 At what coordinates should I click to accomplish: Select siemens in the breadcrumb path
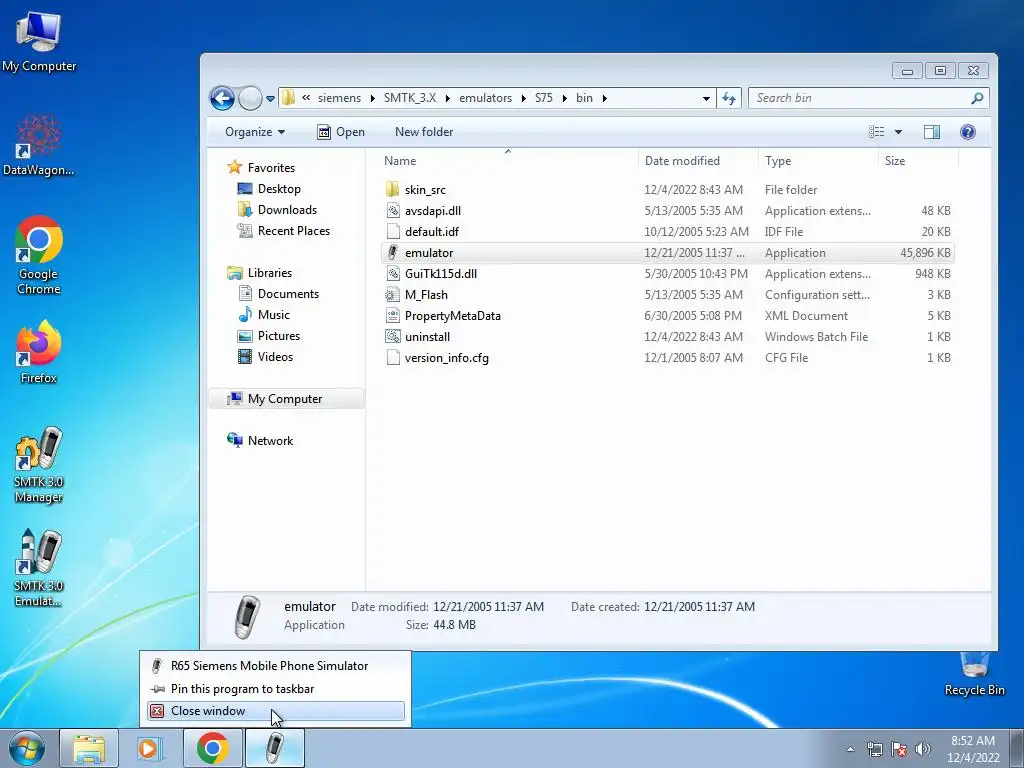(339, 98)
